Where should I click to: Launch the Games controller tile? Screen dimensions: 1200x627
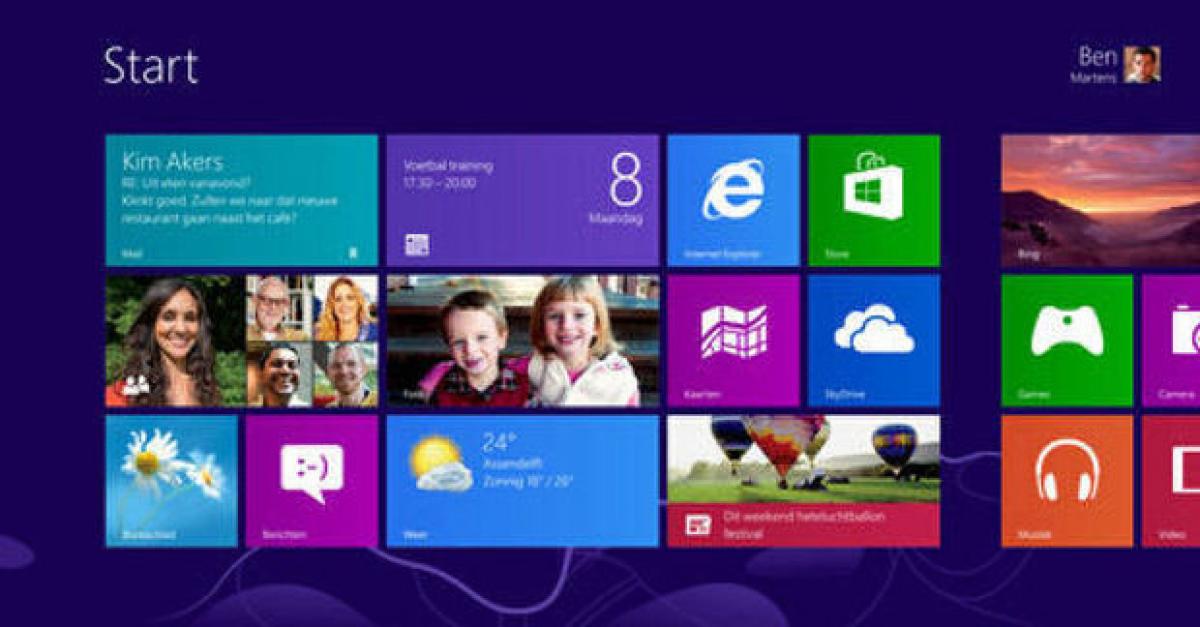(x=1067, y=341)
